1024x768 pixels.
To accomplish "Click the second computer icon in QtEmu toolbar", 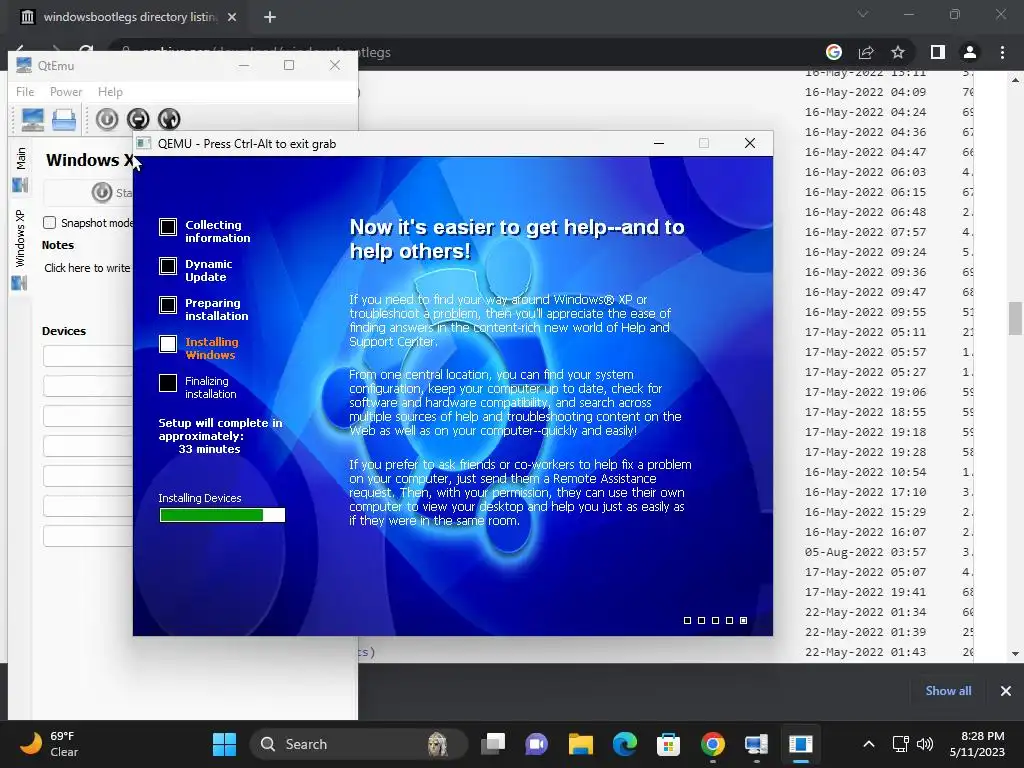I will pos(64,120).
